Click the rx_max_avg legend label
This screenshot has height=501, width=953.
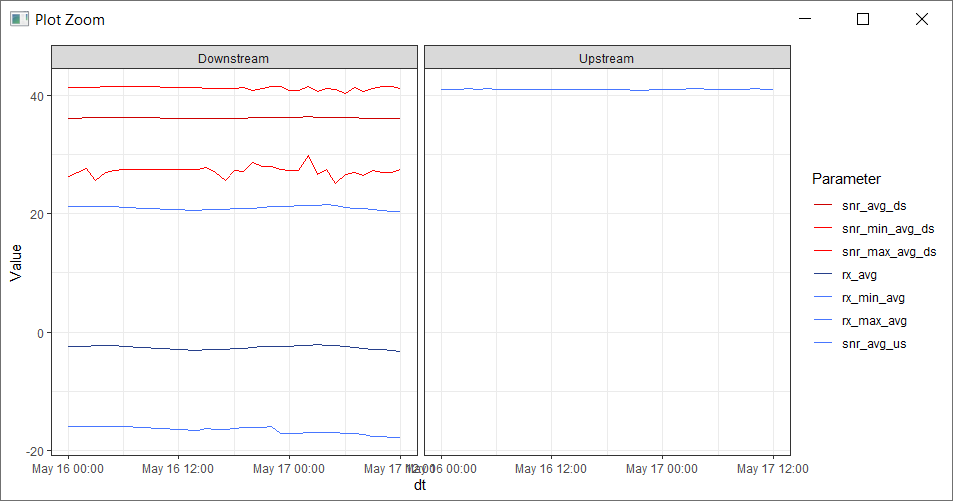874,321
